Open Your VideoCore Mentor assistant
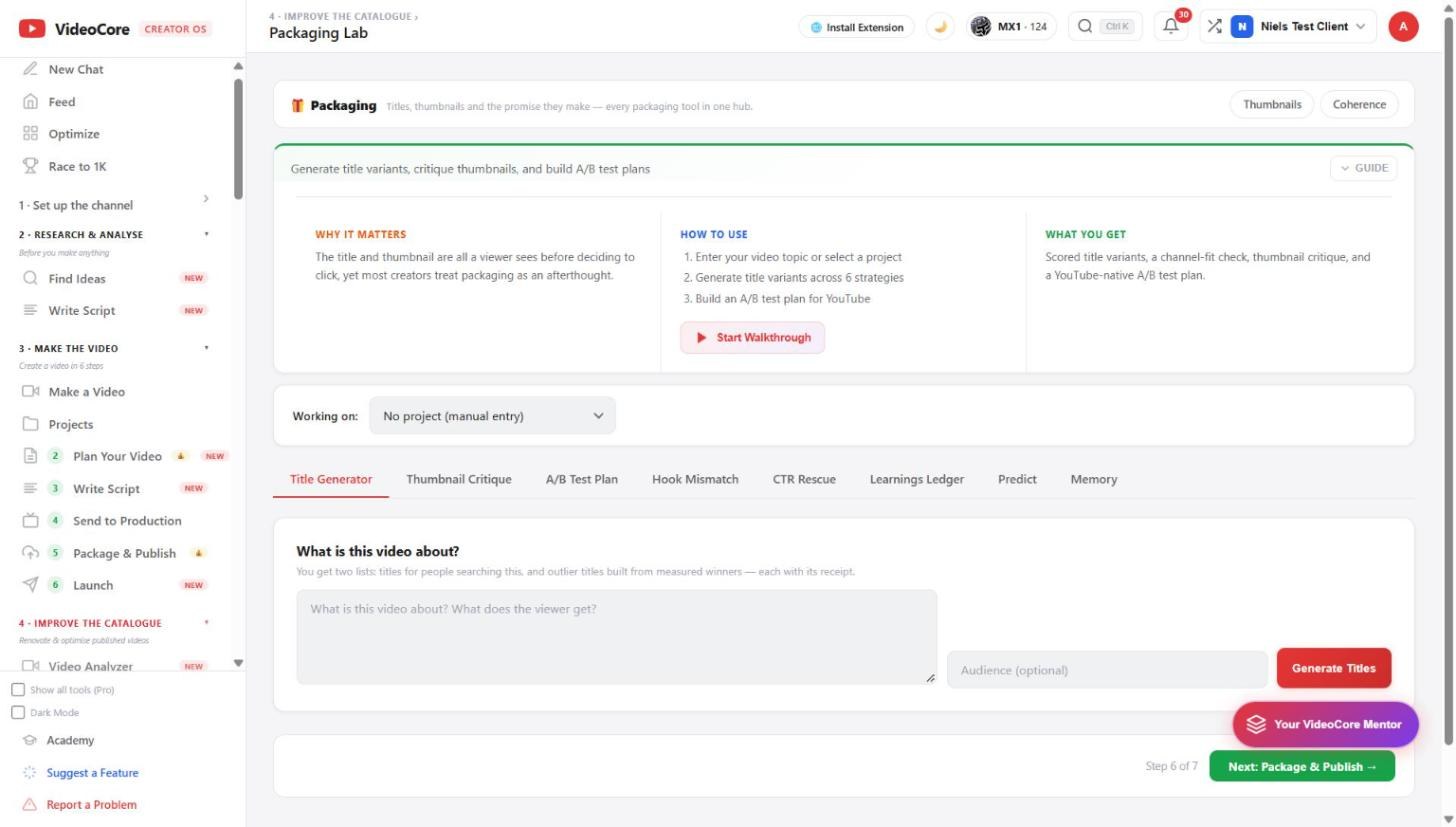Viewport: 1456px width, 827px height. pyautogui.click(x=1325, y=724)
